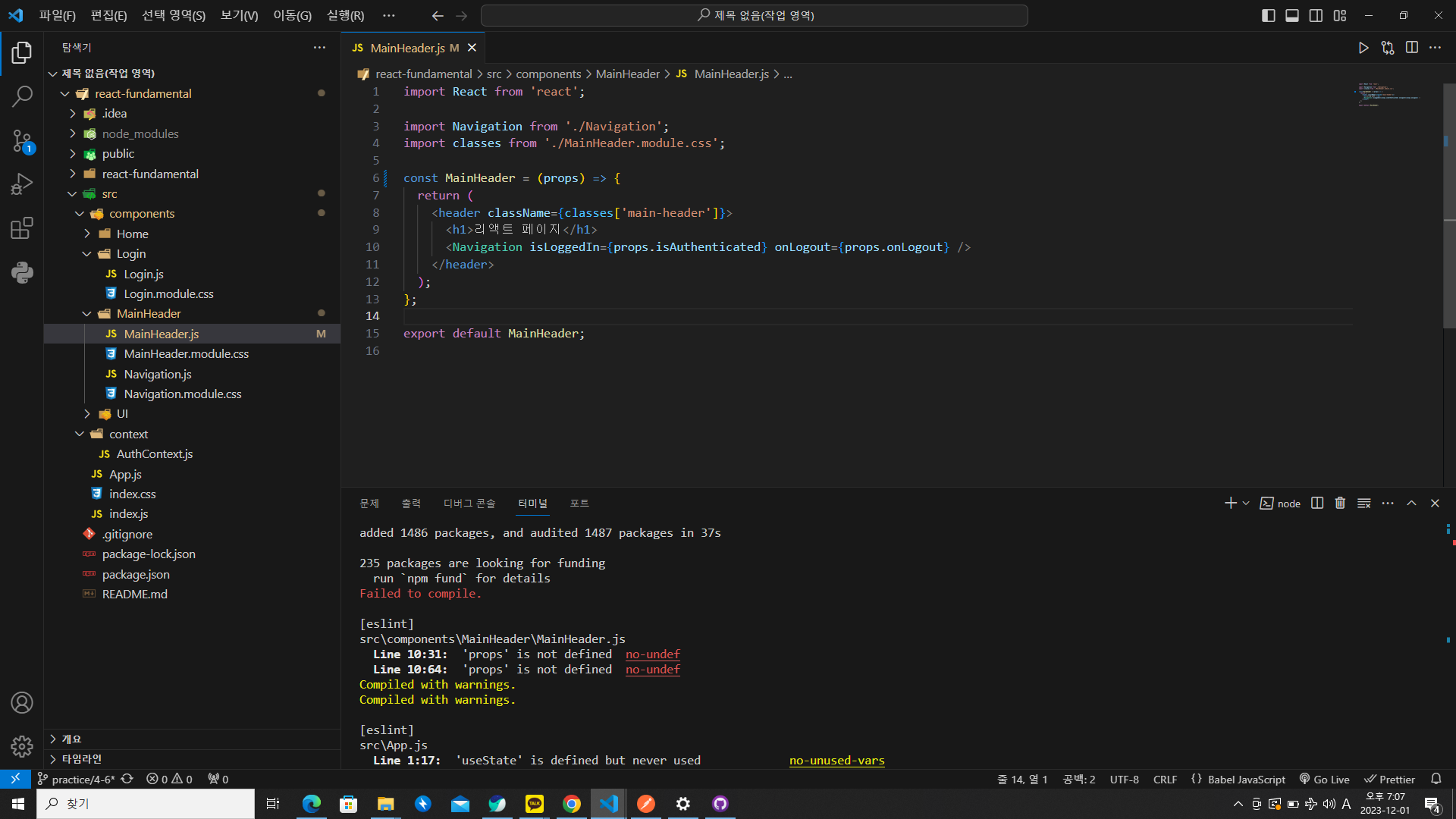The width and height of the screenshot is (1456, 819).
Task: Launch Chrome from the taskbar
Action: coord(572,804)
